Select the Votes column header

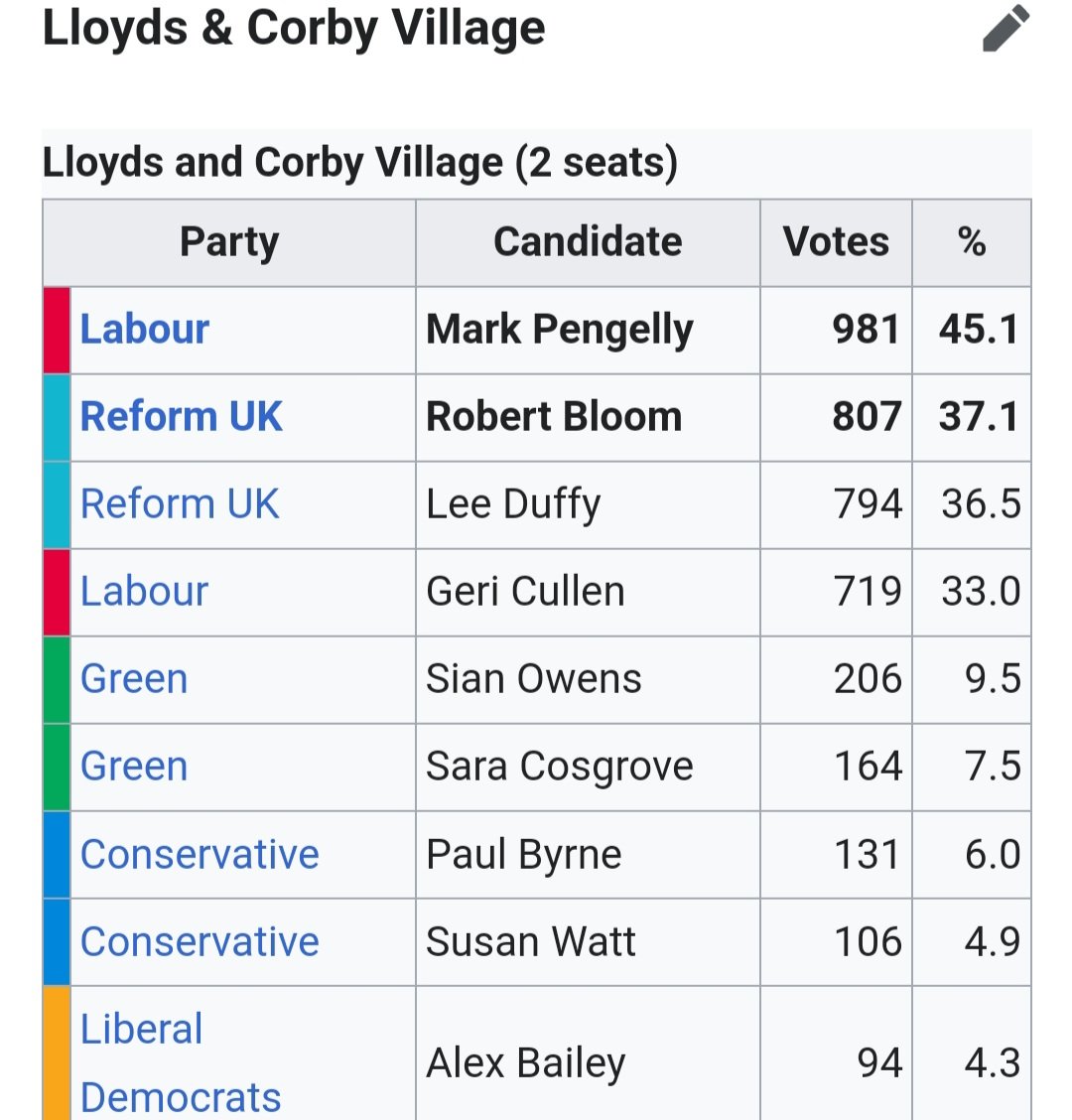tap(836, 243)
